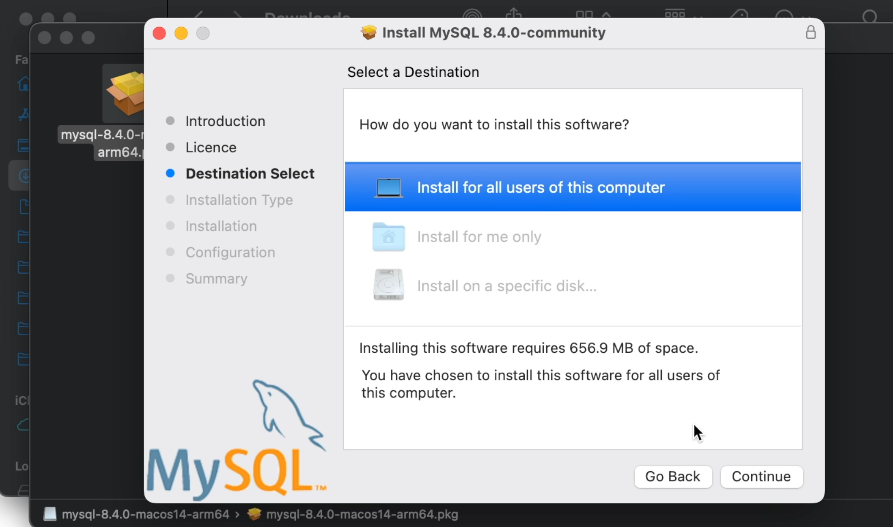Viewport: 893px width, 527px height.
Task: Select the Installation Type step
Action: click(x=239, y=199)
